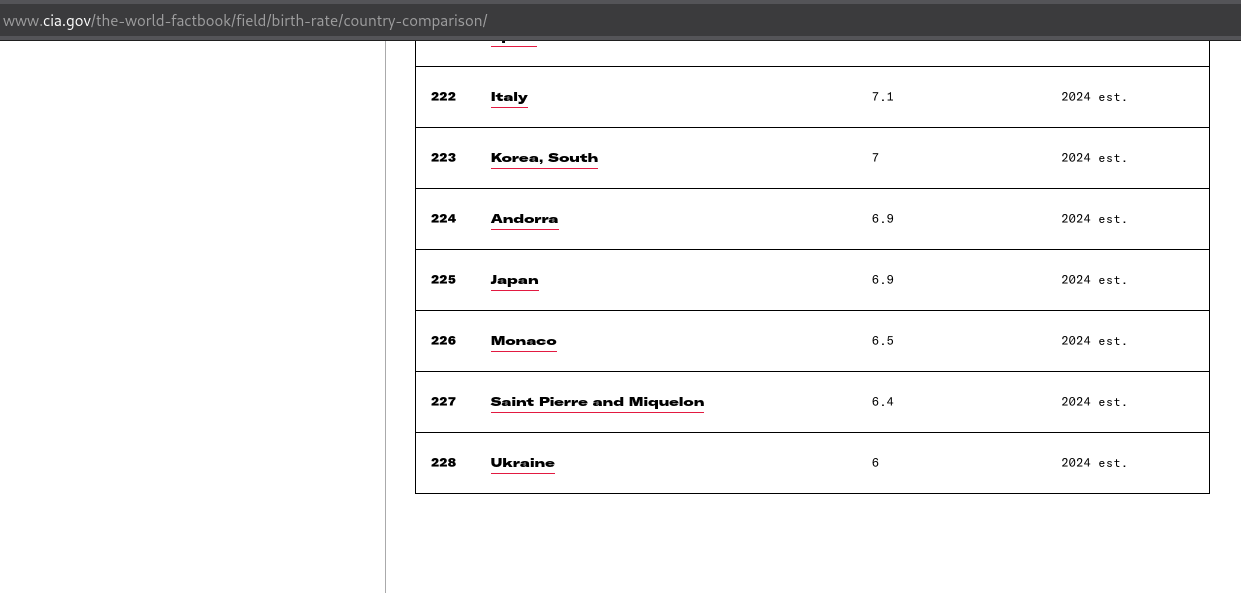The width and height of the screenshot is (1241, 593).
Task: Select rank number 222
Action: coord(443,97)
